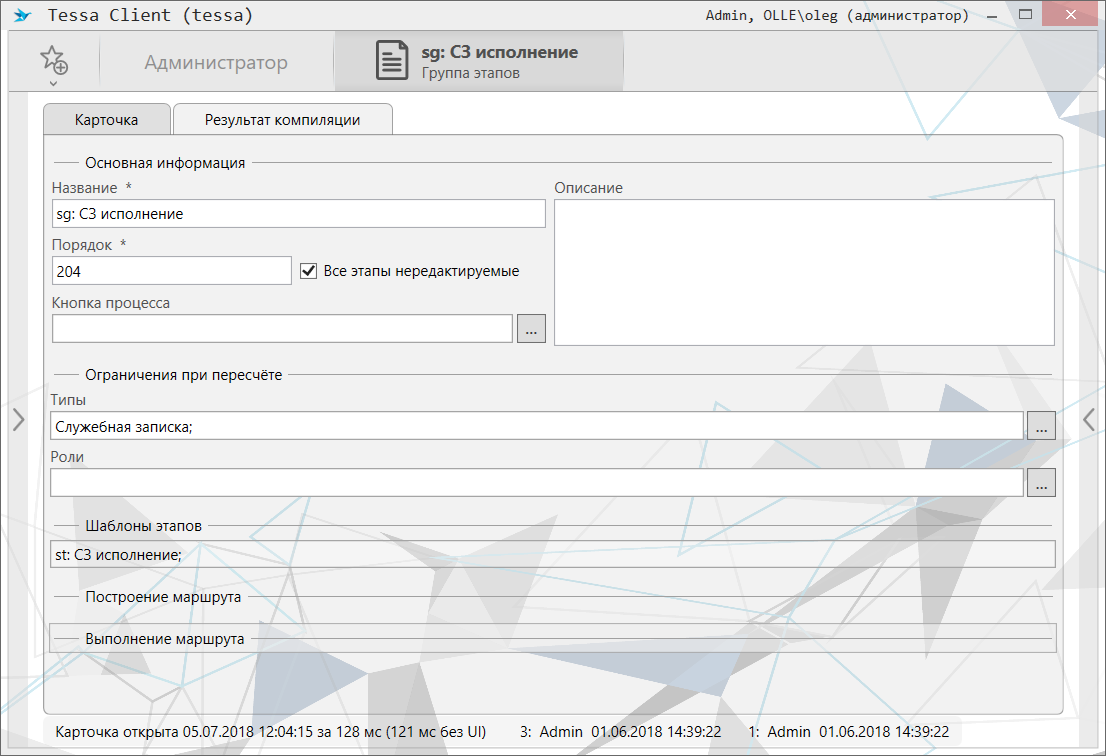Click the favorites star icon
Screen dimensions: 1106x756
[x=53, y=59]
